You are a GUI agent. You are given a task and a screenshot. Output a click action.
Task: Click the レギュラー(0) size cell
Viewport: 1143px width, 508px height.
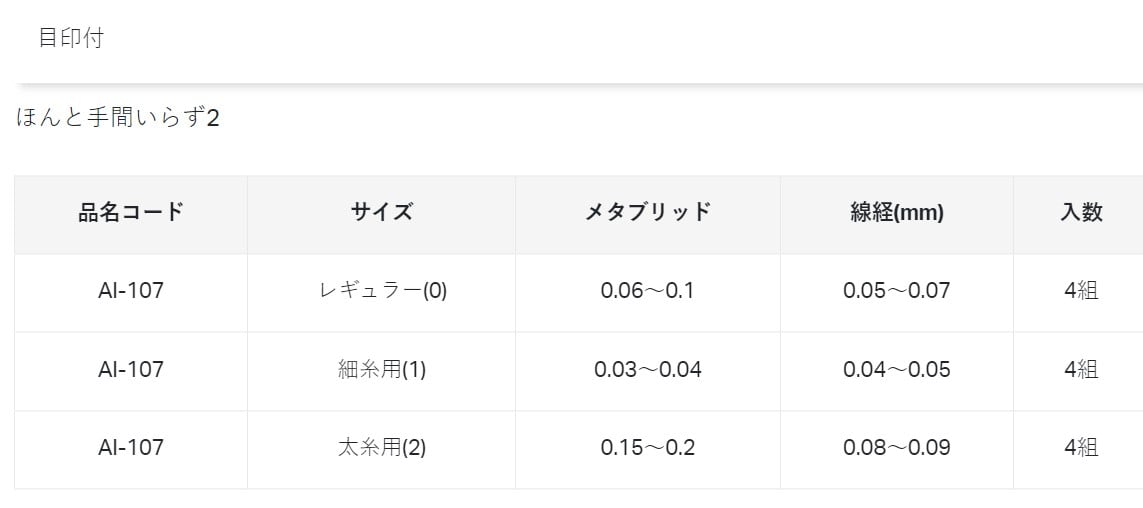pyautogui.click(x=382, y=291)
